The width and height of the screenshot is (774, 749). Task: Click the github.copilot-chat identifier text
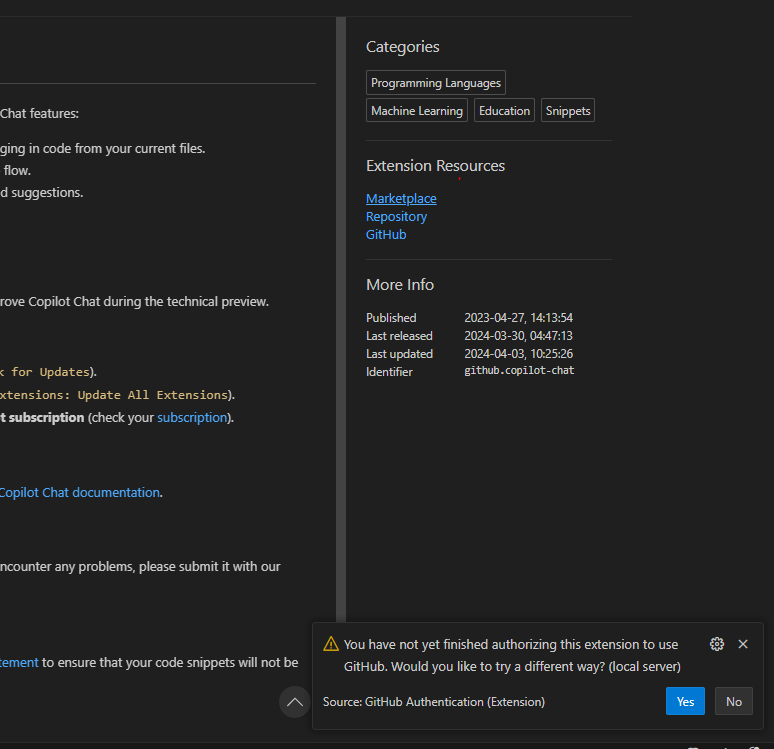(x=519, y=371)
